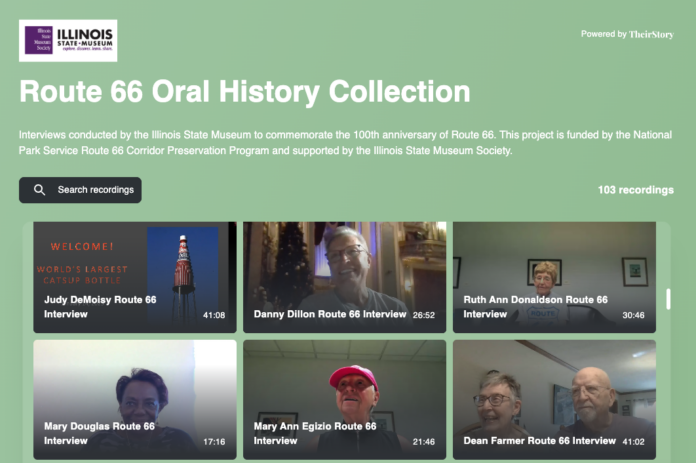The image size is (696, 463).
Task: Click the magnifying glass search icon
Action: [x=40, y=190]
